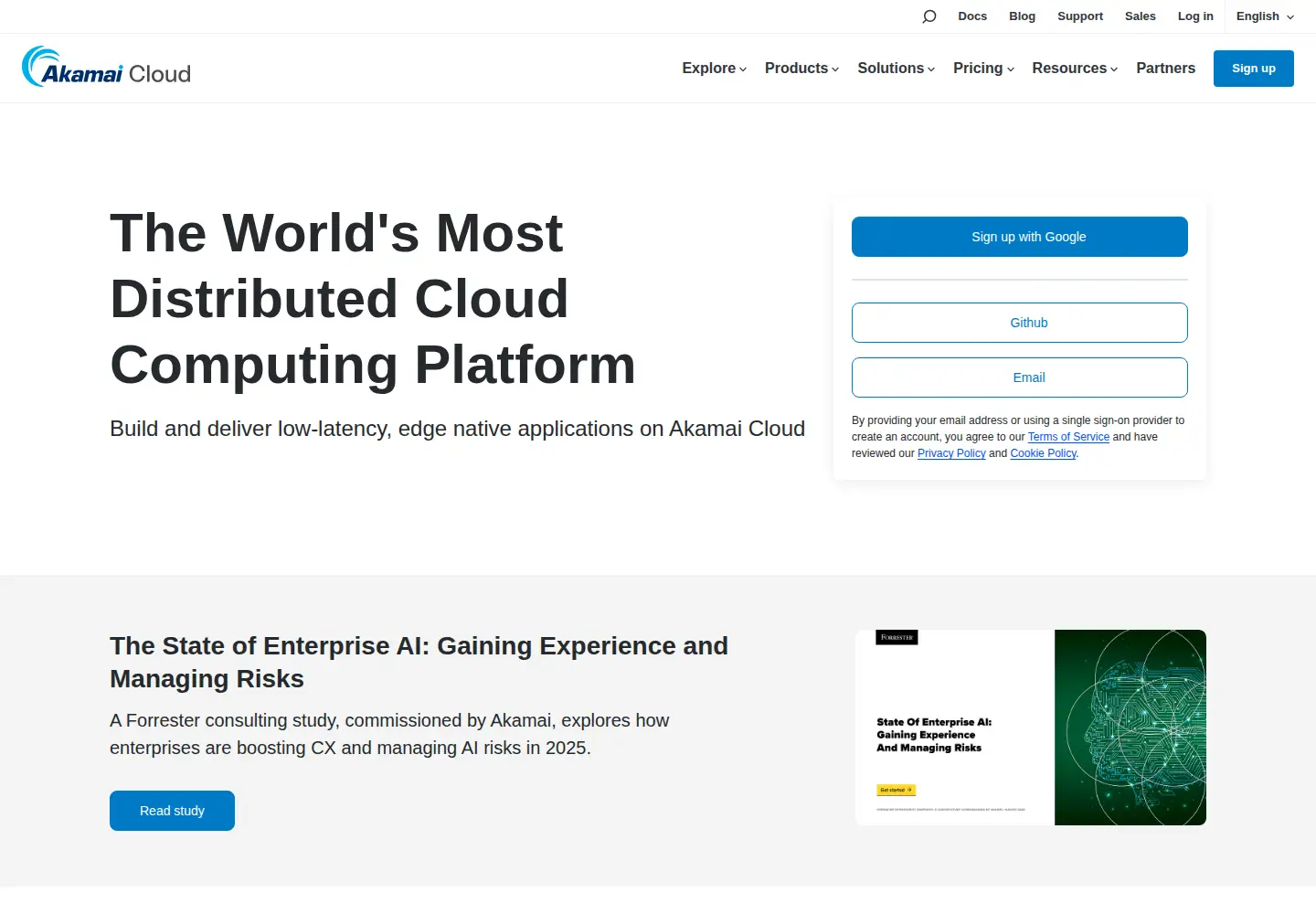Expand the Solutions menu
Image resolution: width=1316 pixels, height=914 pixels.
(x=897, y=69)
